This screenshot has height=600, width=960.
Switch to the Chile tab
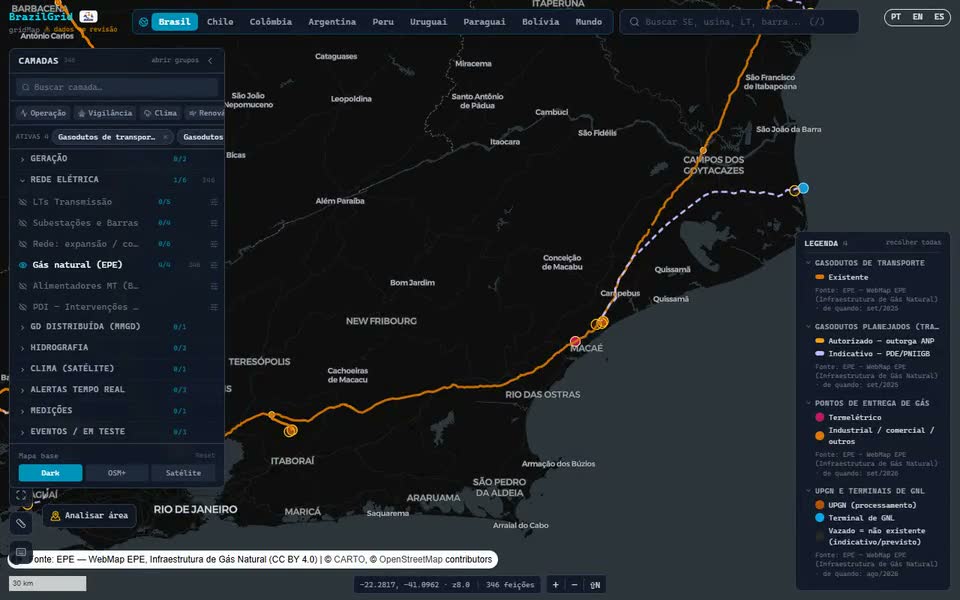click(220, 22)
